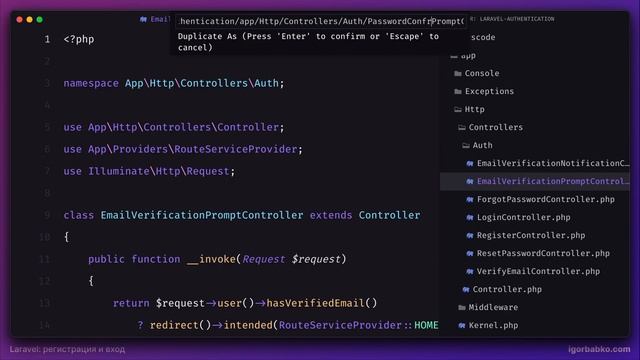This screenshot has width=640, height=360.
Task: Expand the Exceptions folder
Action: [x=489, y=91]
